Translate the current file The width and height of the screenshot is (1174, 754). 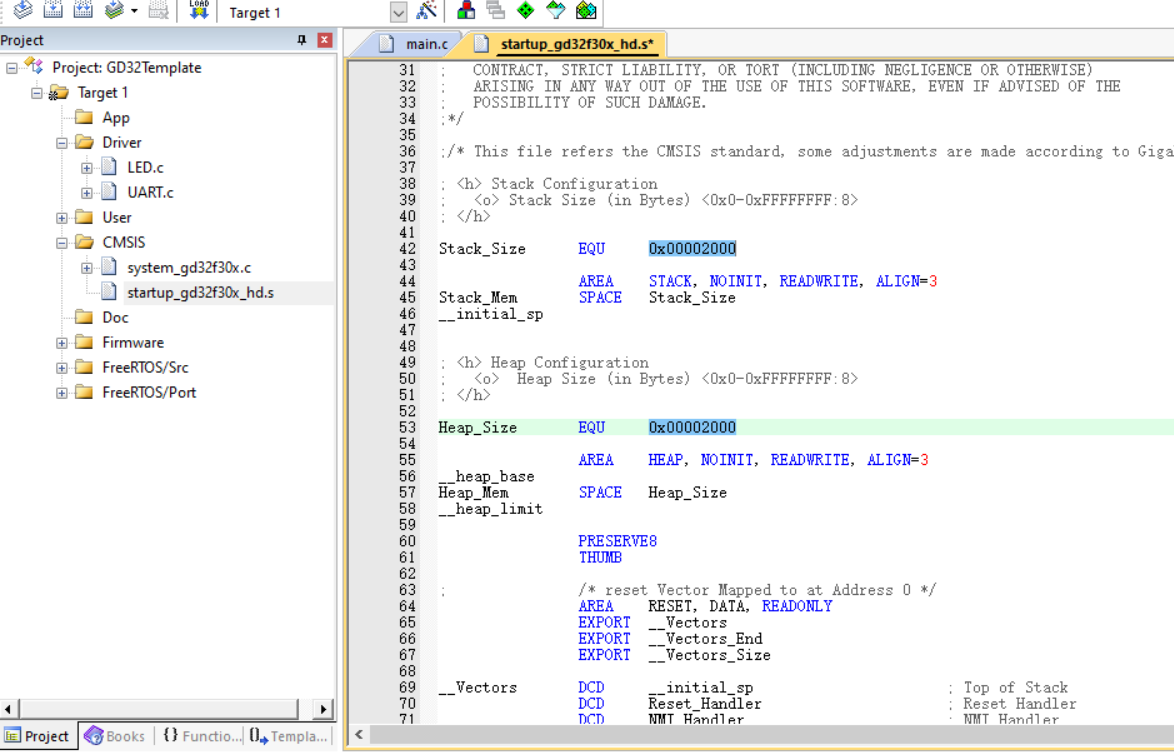point(23,12)
